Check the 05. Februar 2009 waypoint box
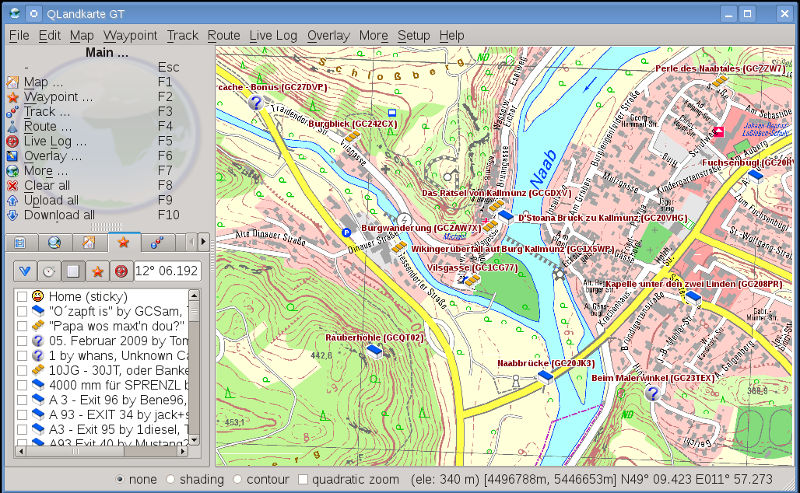800x493 pixels. click(x=21, y=341)
